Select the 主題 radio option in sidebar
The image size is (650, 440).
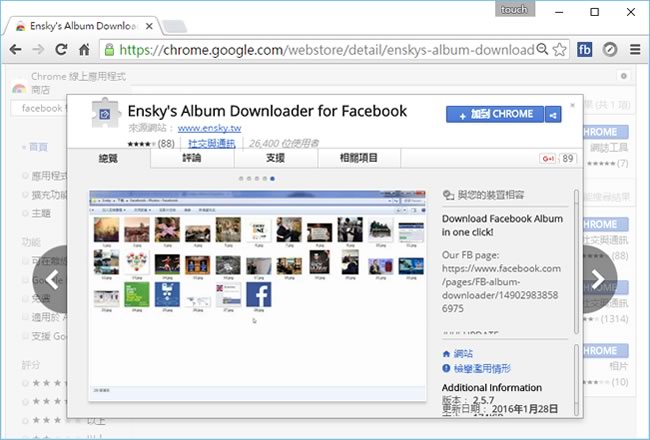[x=26, y=213]
